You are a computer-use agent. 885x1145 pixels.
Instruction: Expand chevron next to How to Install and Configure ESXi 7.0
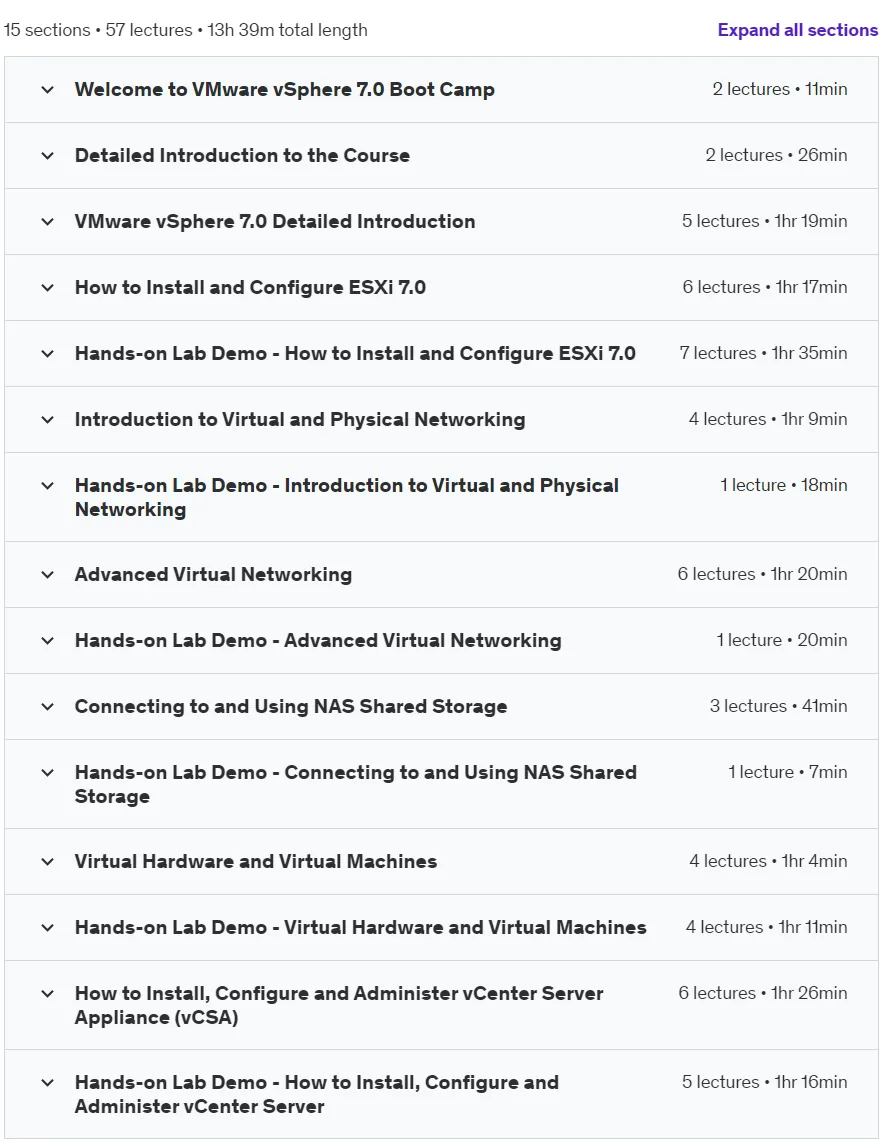47,288
